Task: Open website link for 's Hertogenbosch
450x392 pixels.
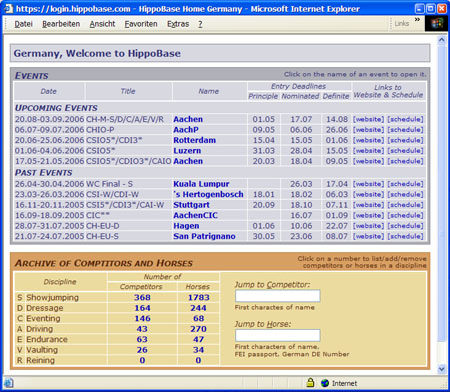Action: [368, 194]
